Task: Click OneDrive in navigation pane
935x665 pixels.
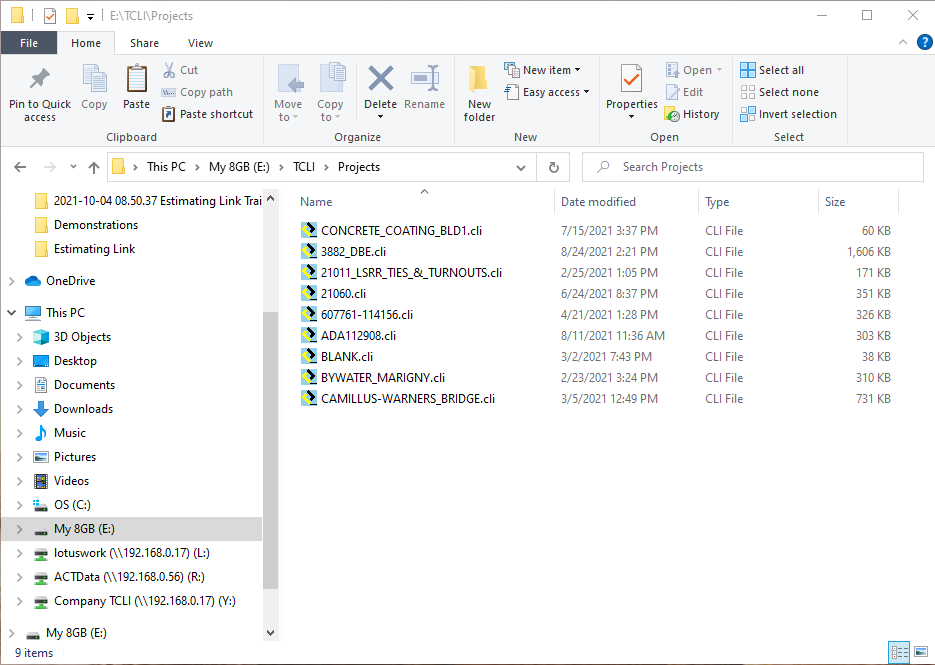Action: coord(70,281)
